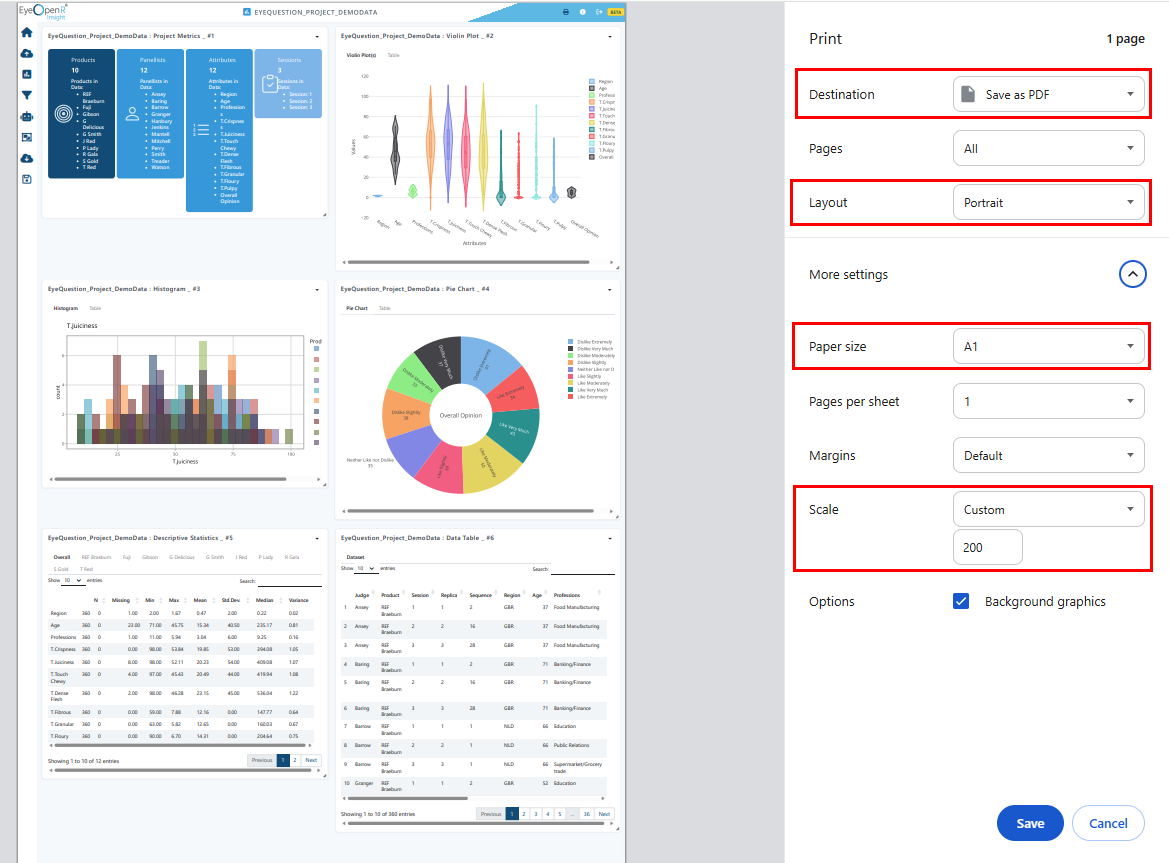Open the Destination Save as PDF dropdown
The image size is (1169, 863).
click(1048, 95)
